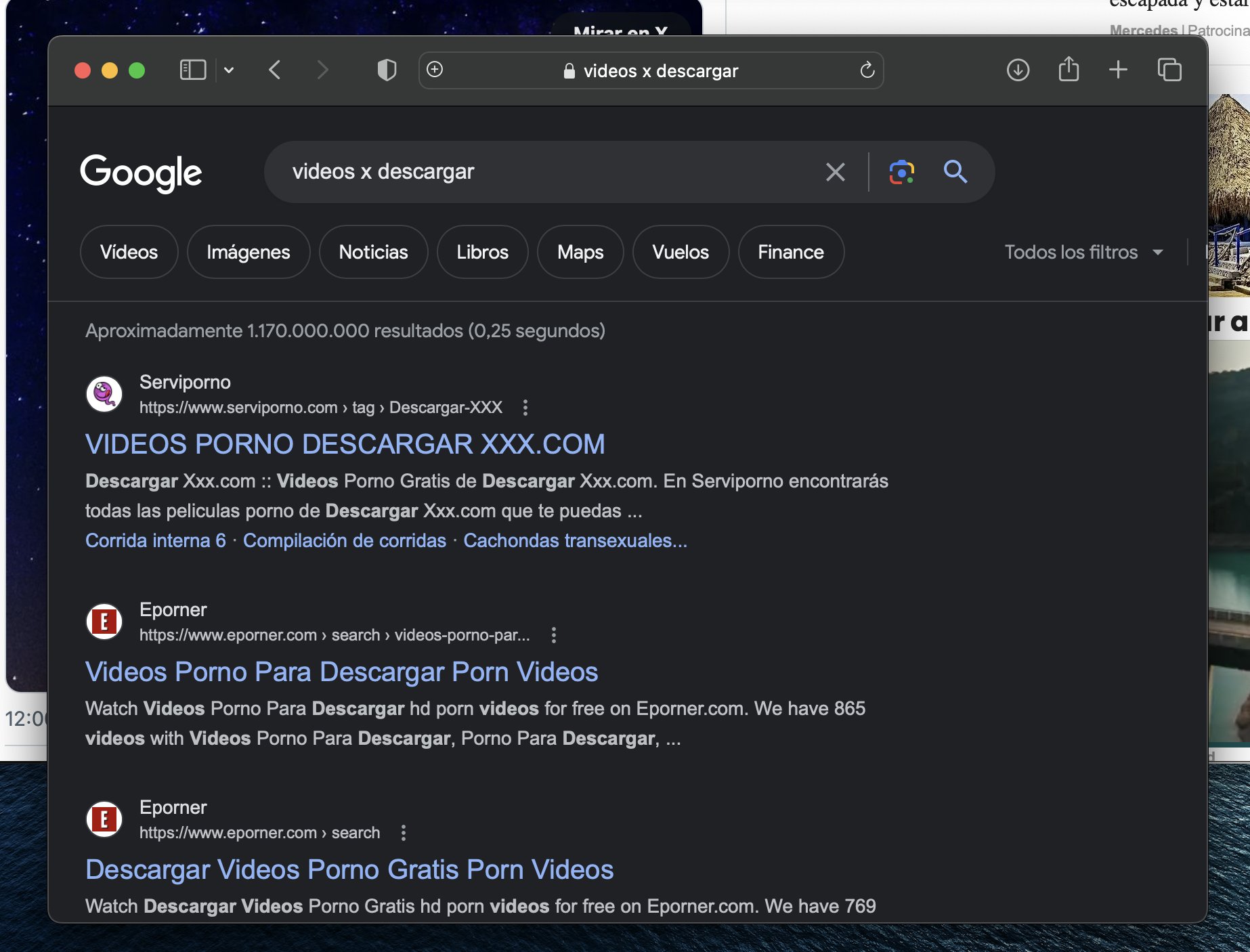
Task: Switch to Libros results tab
Action: 482,252
